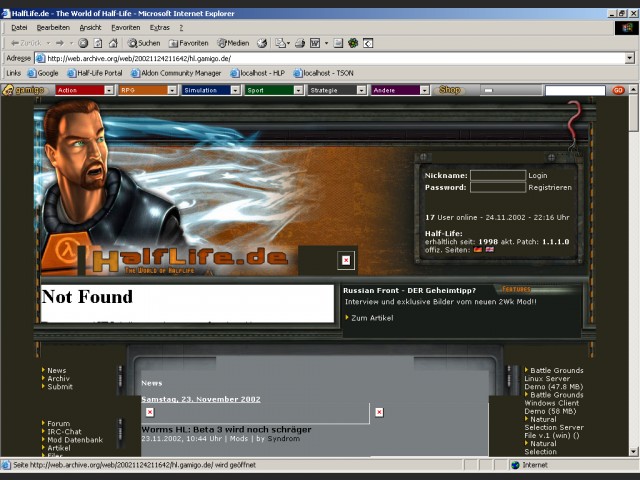The height and width of the screenshot is (480, 640).
Task: Open localhost - TSON bookmark
Action: point(323,73)
